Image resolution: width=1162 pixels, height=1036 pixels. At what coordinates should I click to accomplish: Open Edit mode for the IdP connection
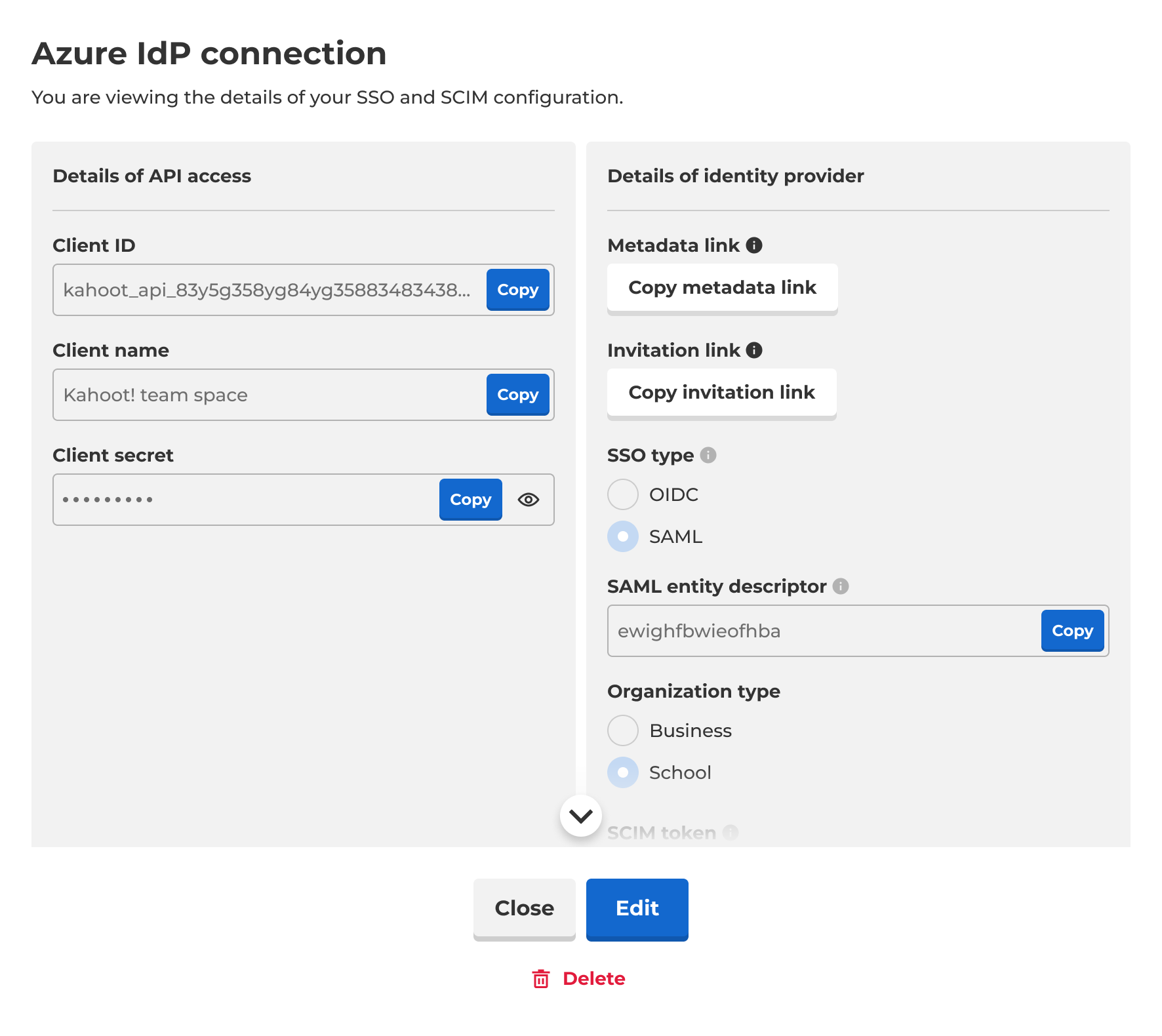636,909
